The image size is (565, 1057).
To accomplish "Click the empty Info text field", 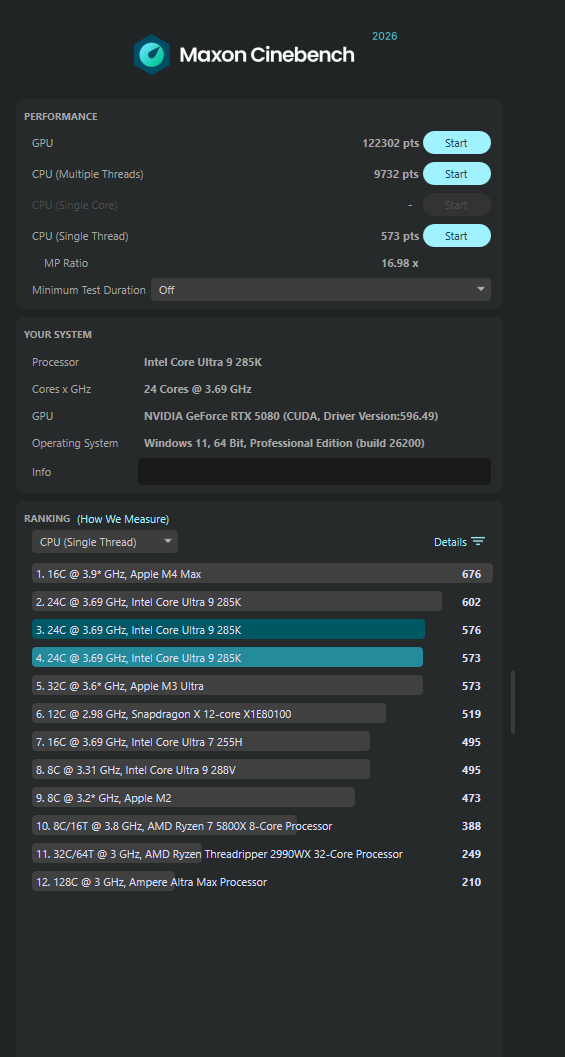I will click(314, 472).
